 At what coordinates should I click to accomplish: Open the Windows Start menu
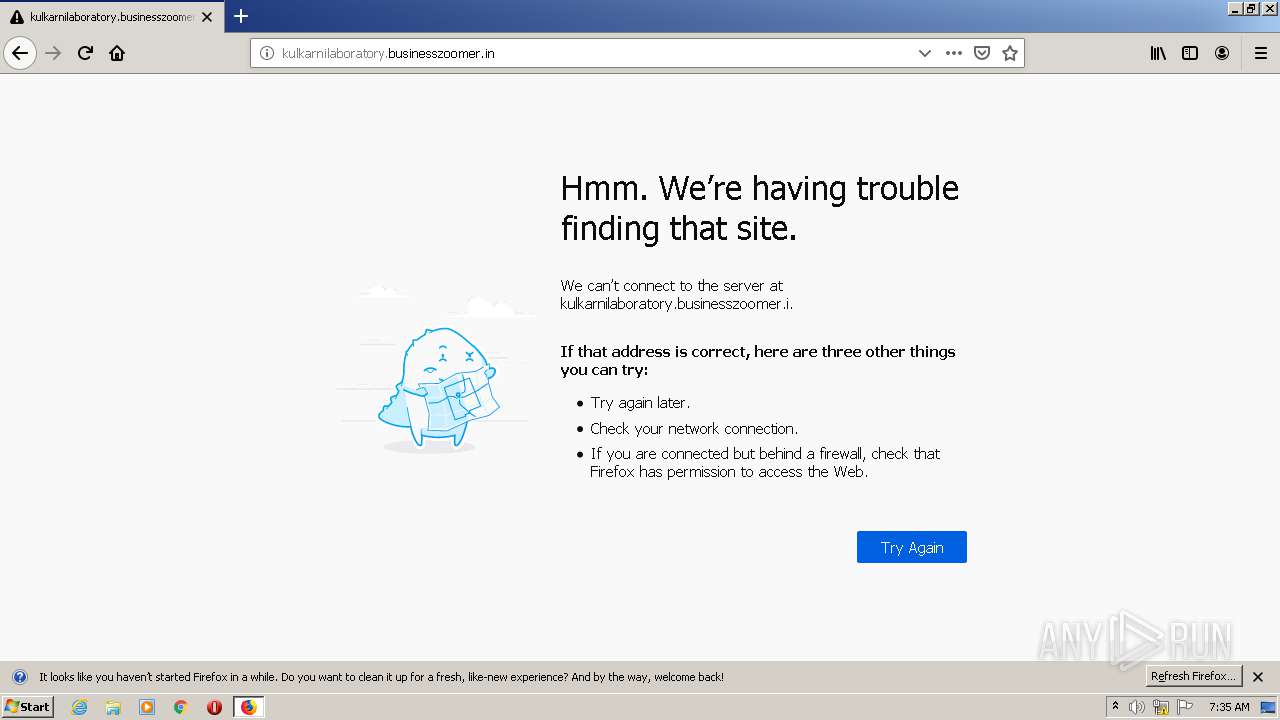(27, 706)
